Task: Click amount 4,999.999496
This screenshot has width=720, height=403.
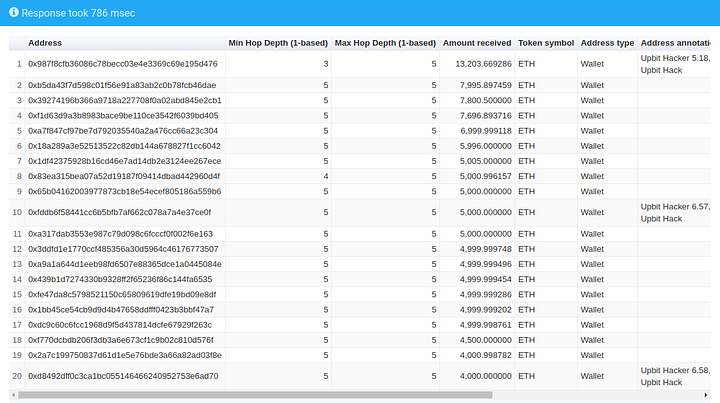Action: [485, 264]
